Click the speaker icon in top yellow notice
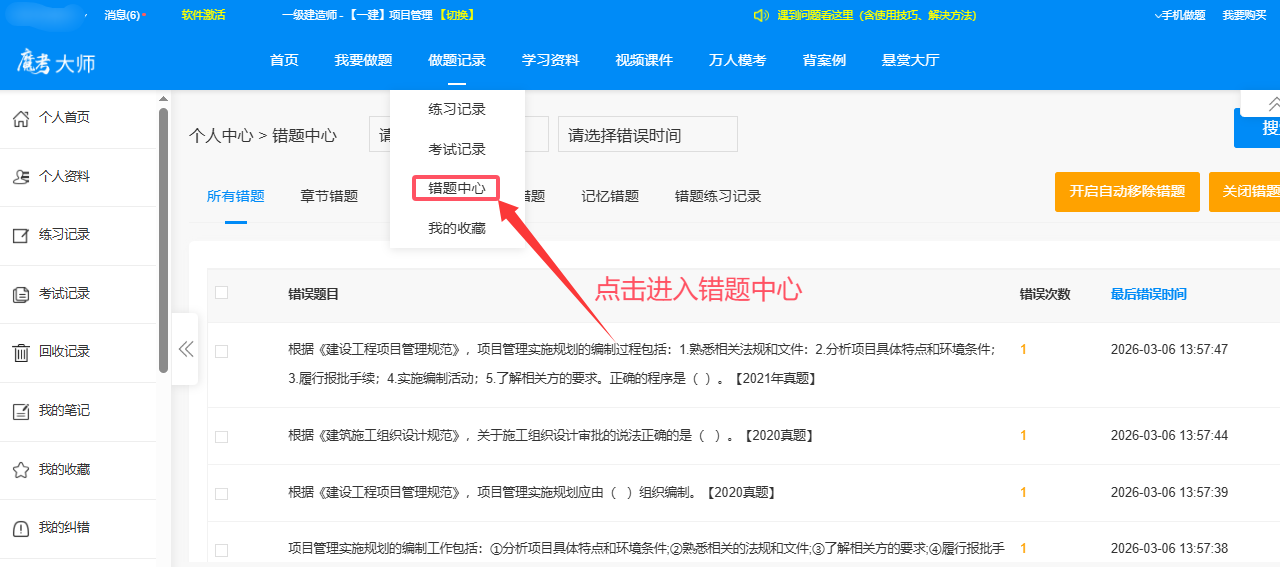 point(760,15)
